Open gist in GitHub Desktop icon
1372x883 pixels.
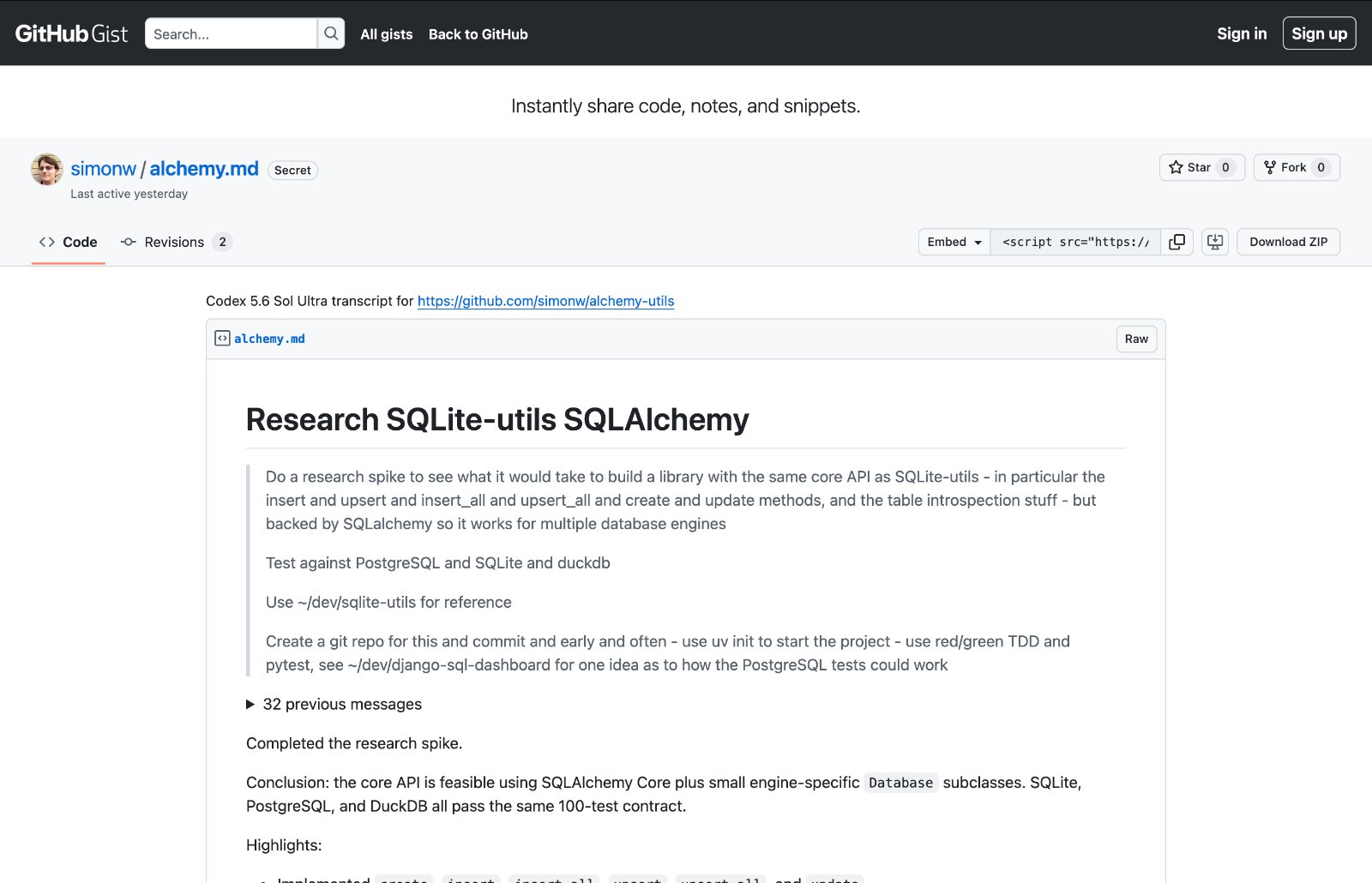tap(1215, 242)
